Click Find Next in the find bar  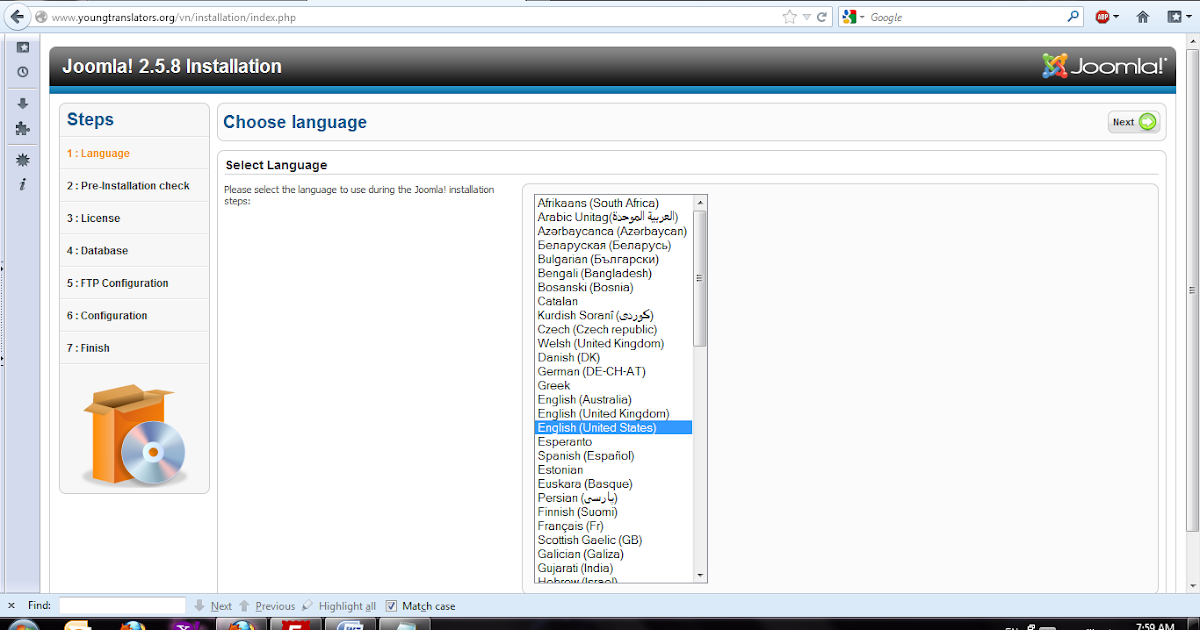coord(213,606)
